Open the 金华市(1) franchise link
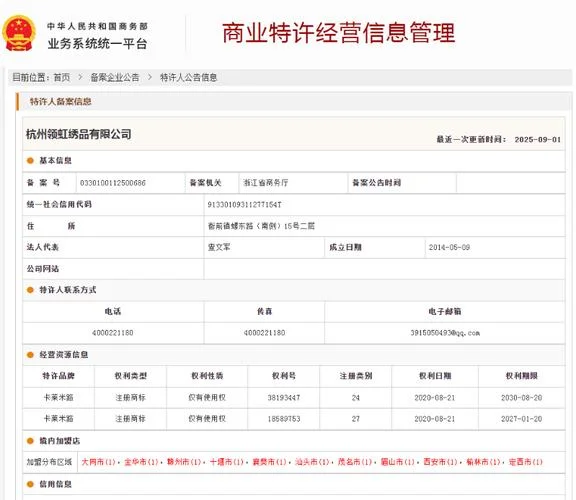This screenshot has width=576, height=500. [141, 462]
